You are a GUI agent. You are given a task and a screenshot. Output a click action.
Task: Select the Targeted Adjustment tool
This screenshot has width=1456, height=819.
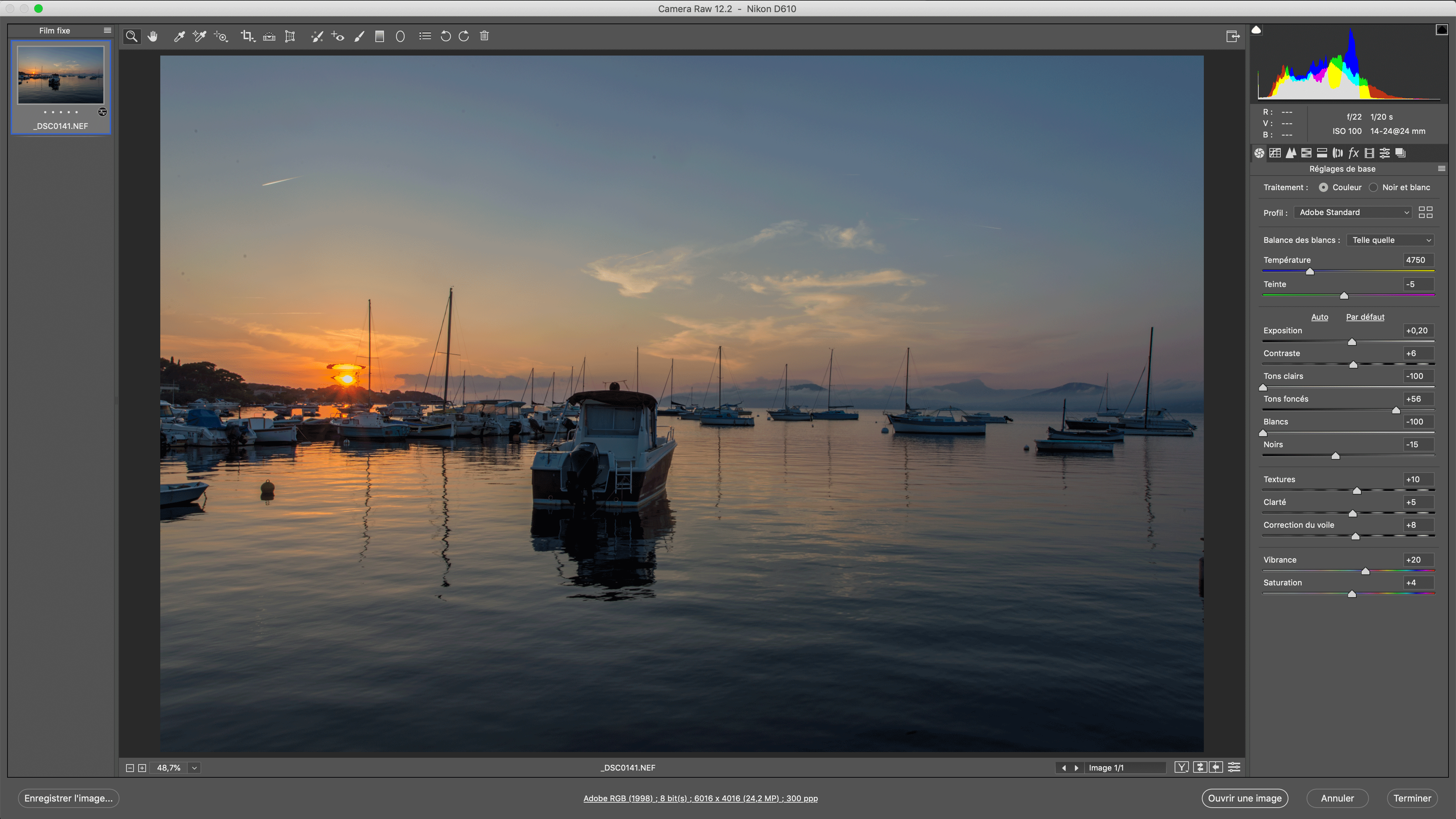coord(221,36)
